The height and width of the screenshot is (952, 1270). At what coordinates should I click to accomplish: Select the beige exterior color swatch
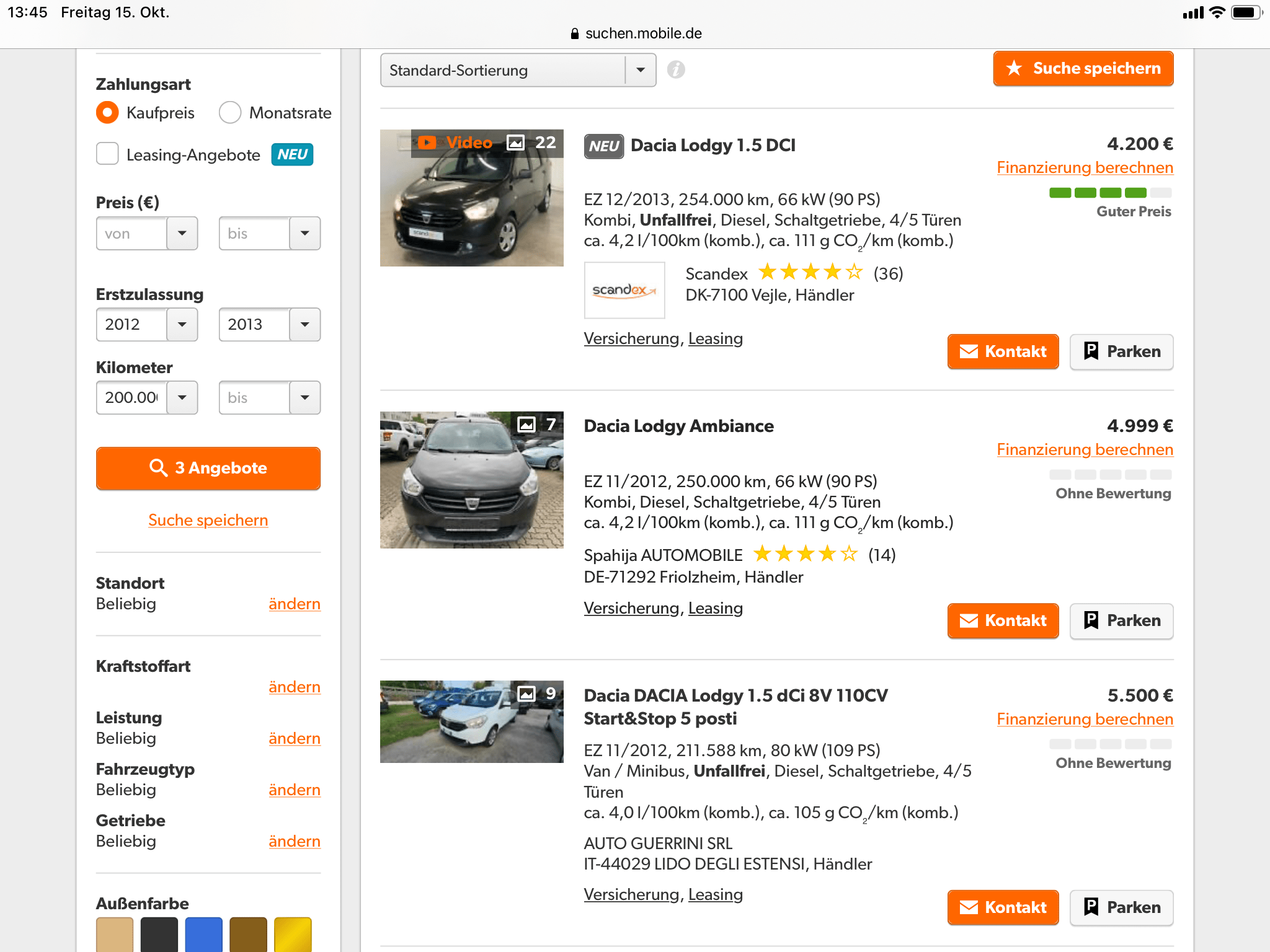tap(115, 935)
